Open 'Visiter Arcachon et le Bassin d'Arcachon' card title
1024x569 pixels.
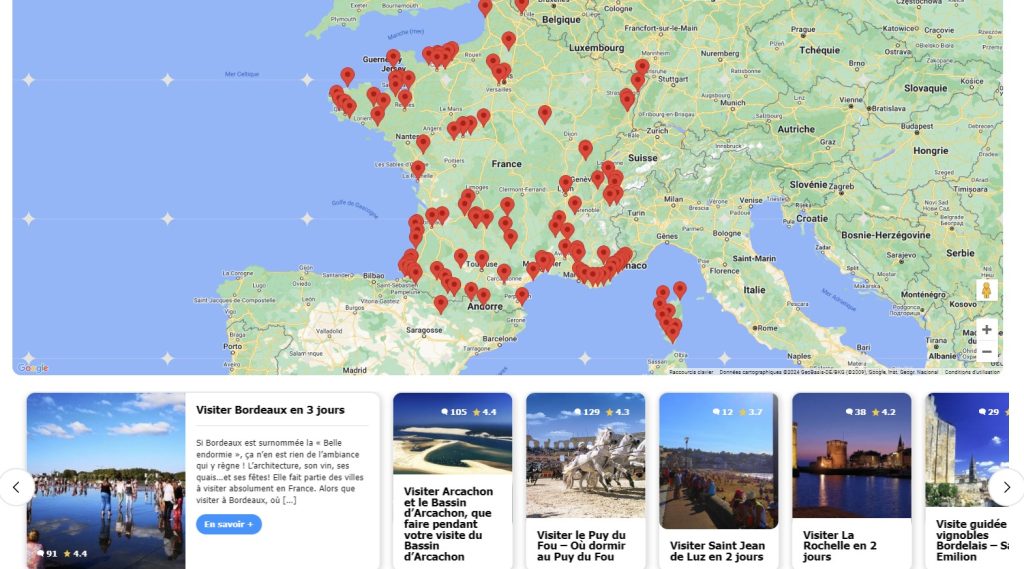(449, 524)
